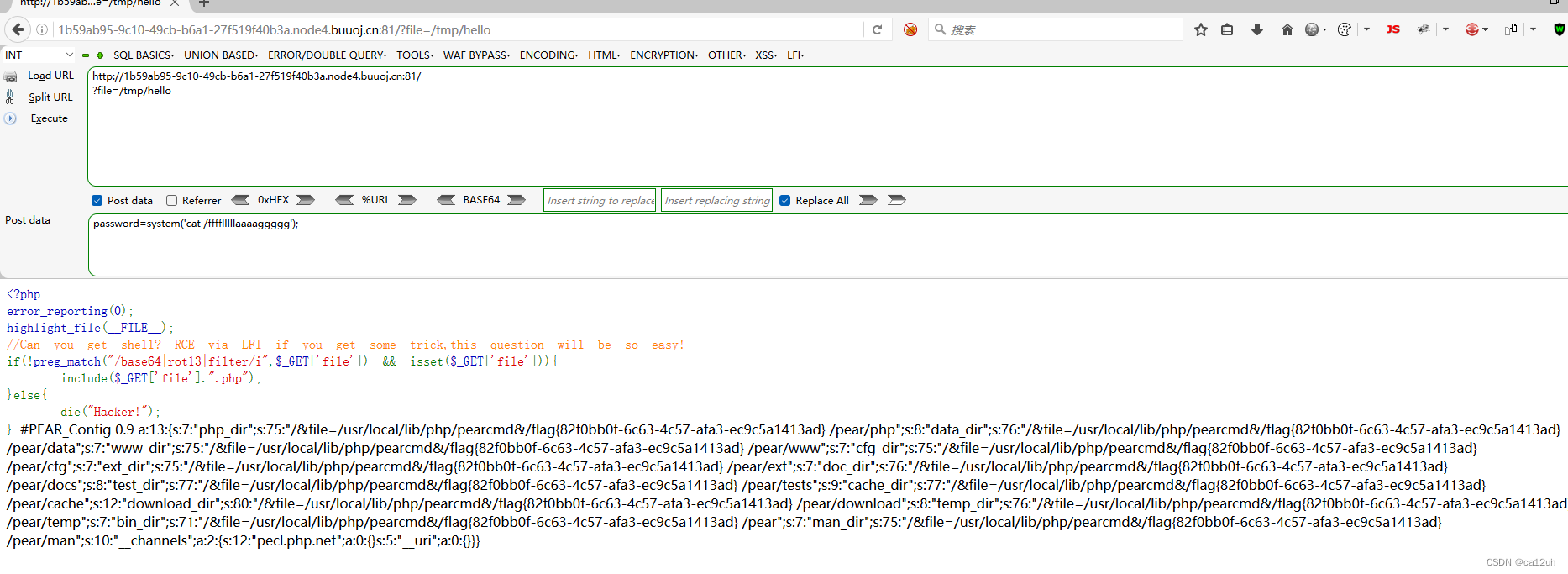
Task: Open the INT type dropdown
Action: pyautogui.click(x=39, y=55)
